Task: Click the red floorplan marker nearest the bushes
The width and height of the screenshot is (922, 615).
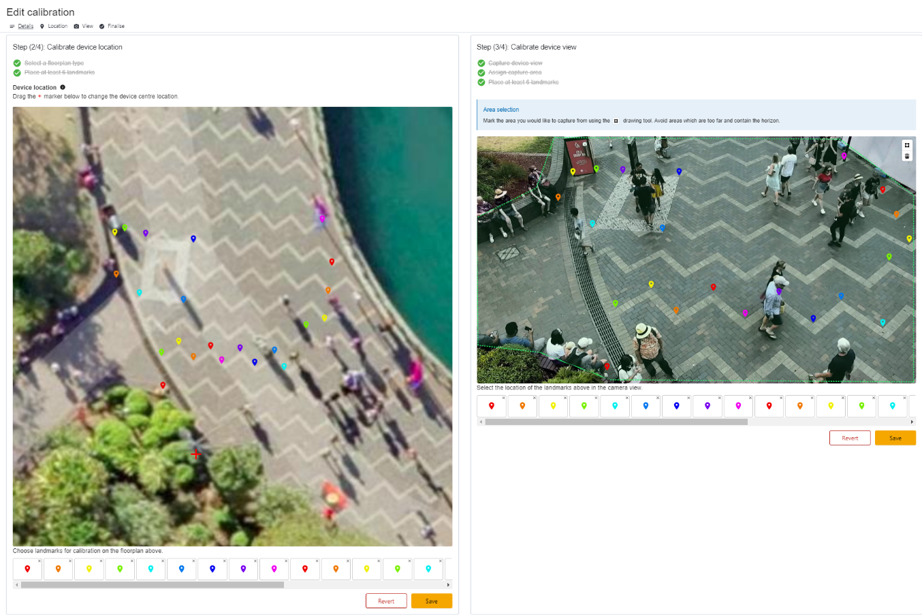Action: point(163,386)
